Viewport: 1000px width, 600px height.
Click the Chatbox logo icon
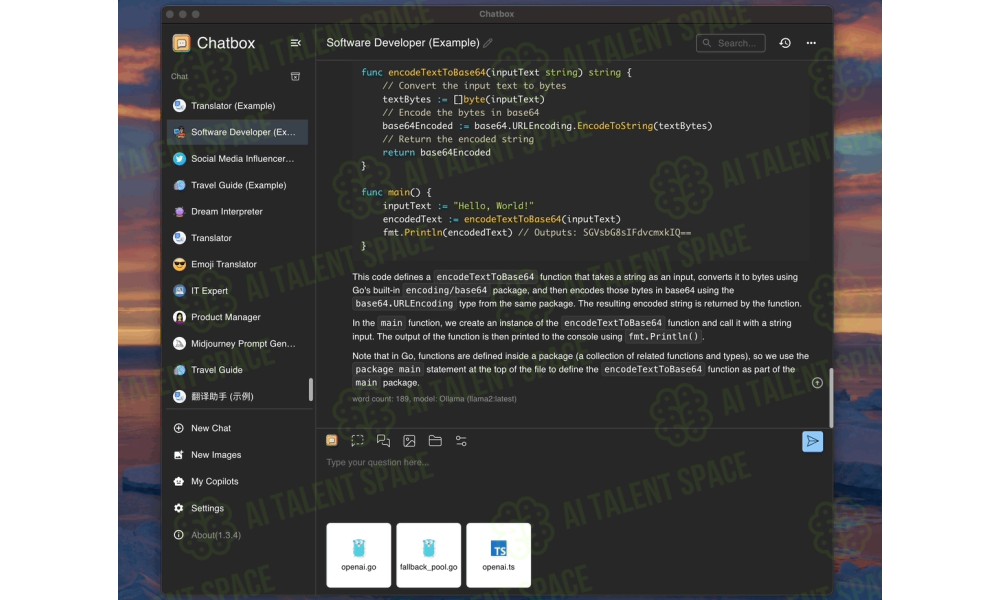(181, 43)
